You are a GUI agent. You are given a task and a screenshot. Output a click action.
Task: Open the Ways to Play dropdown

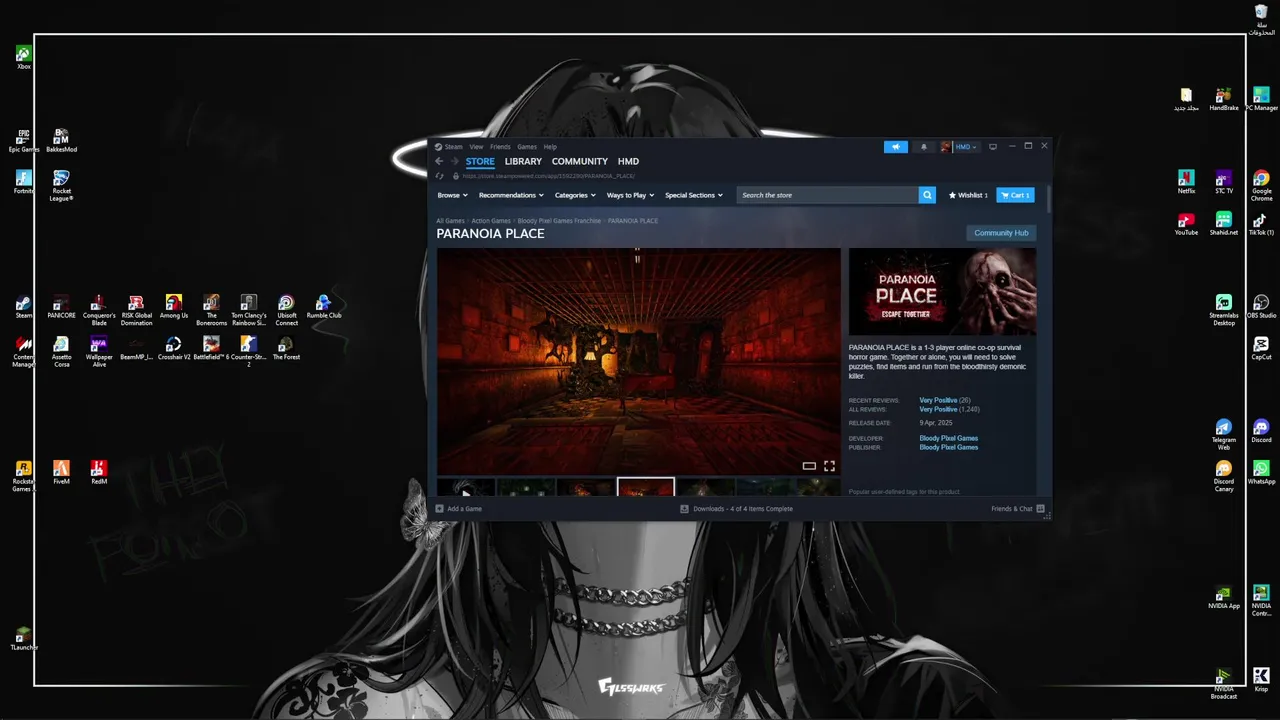tap(630, 195)
